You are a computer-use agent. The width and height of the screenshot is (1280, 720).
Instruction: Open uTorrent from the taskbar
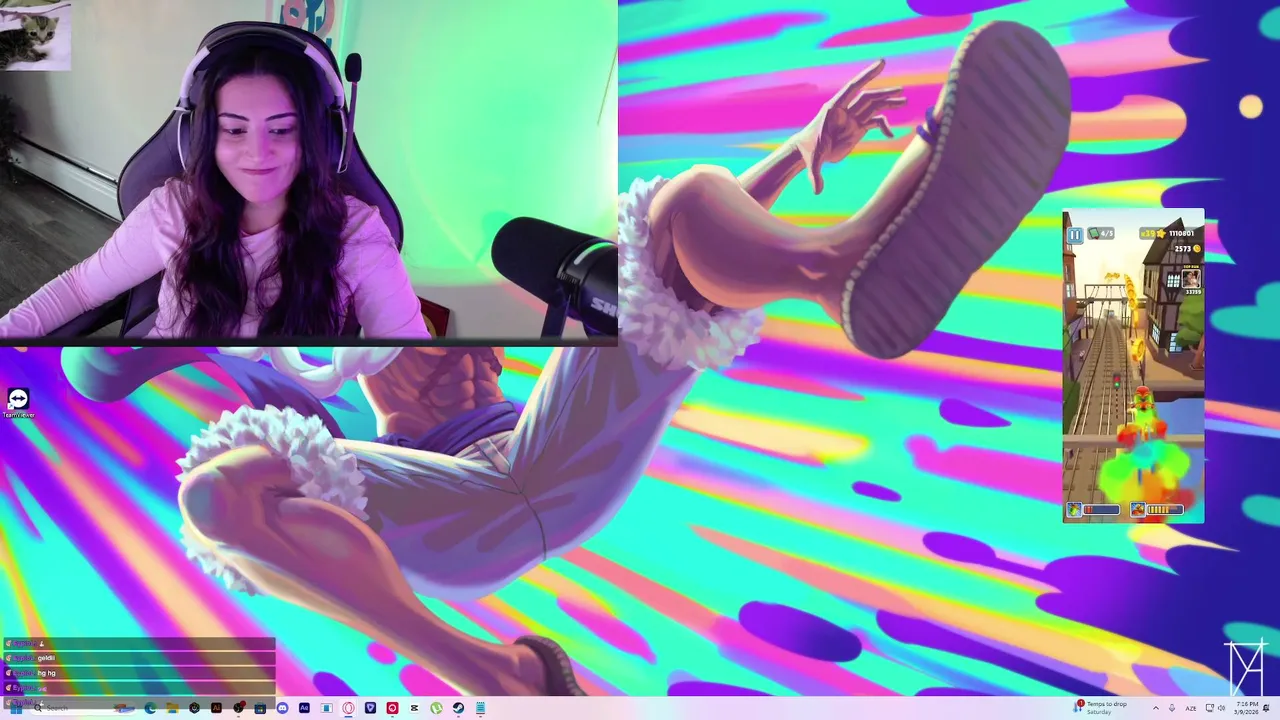(x=436, y=708)
